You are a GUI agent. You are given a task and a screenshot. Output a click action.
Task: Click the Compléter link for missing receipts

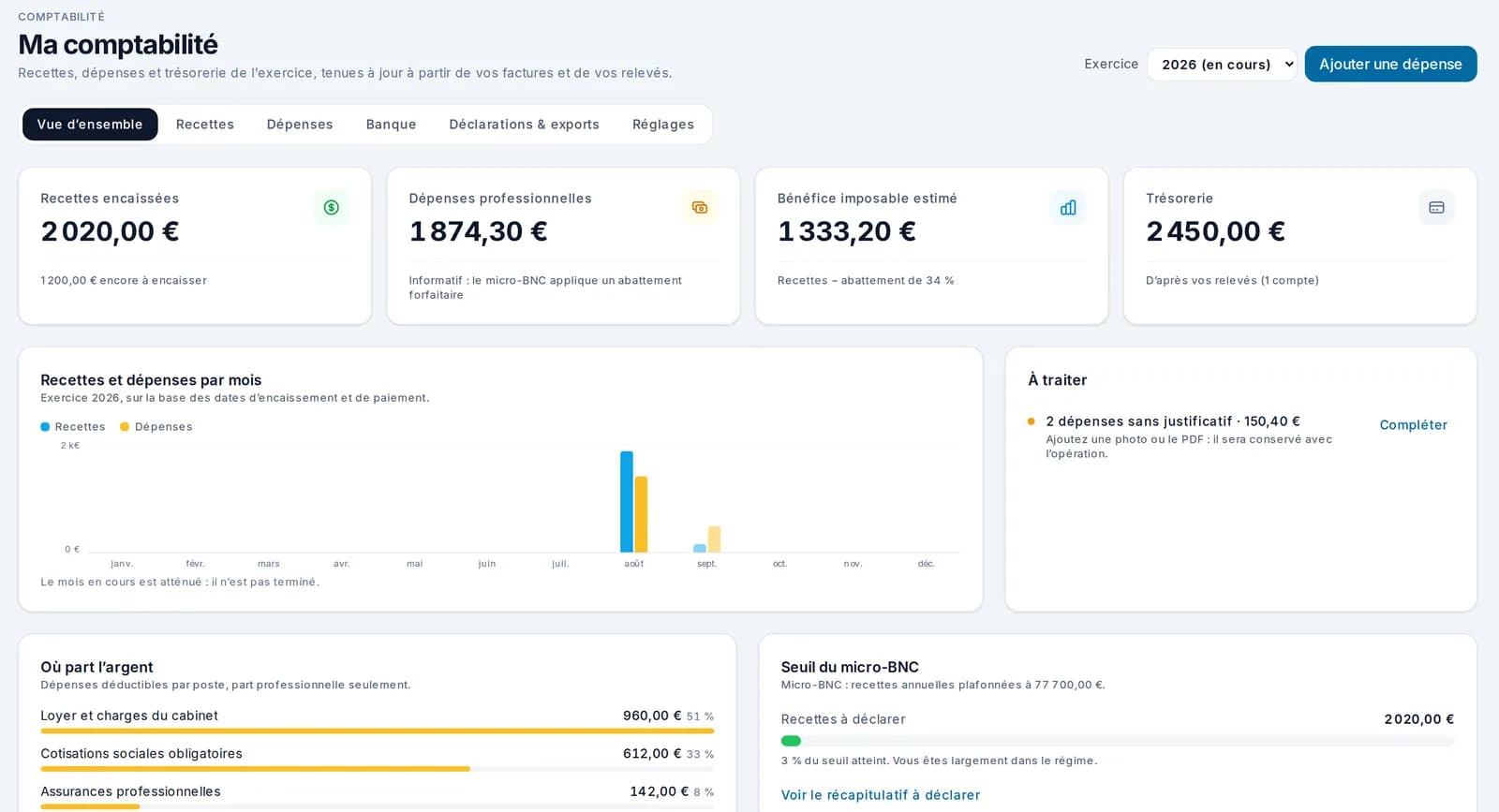pyautogui.click(x=1413, y=425)
